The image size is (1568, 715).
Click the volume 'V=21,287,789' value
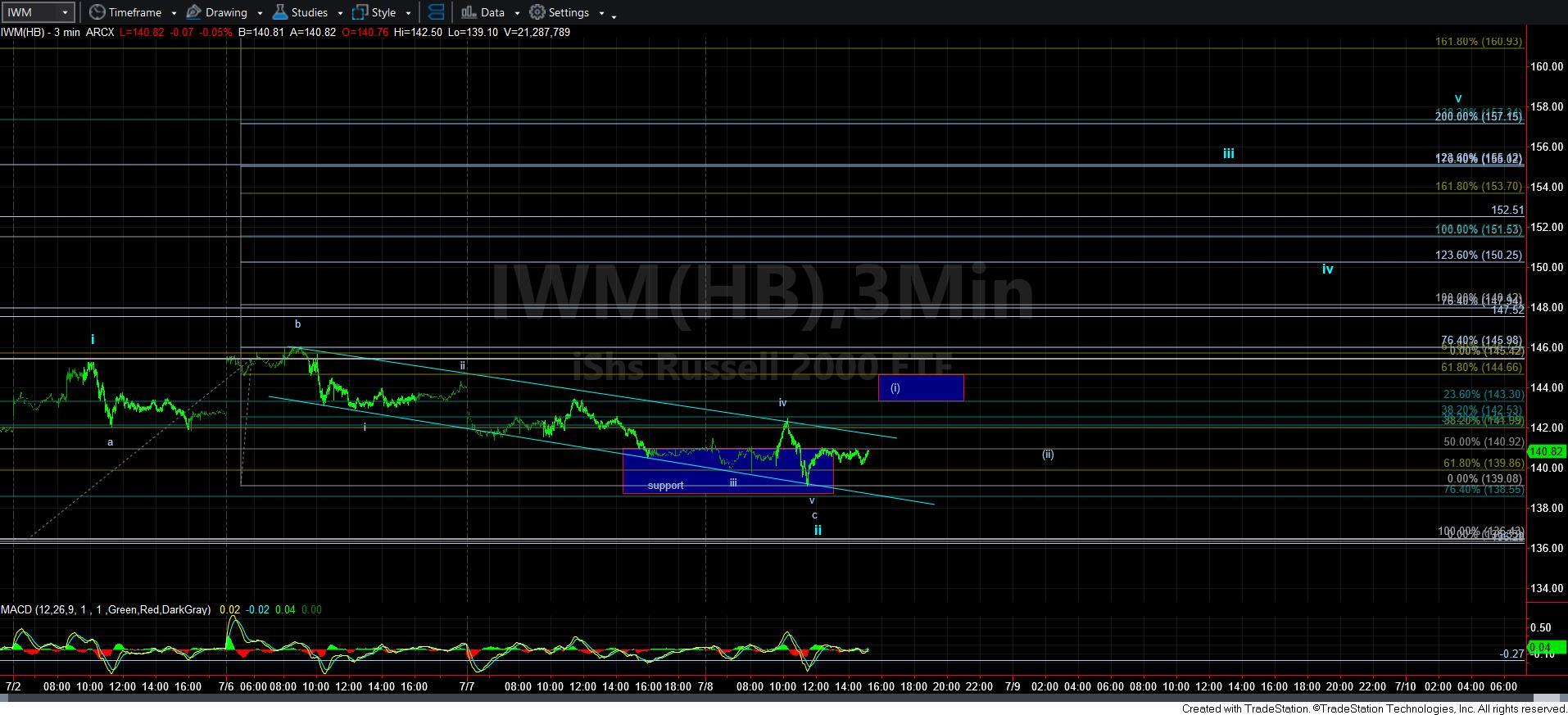tap(536, 32)
